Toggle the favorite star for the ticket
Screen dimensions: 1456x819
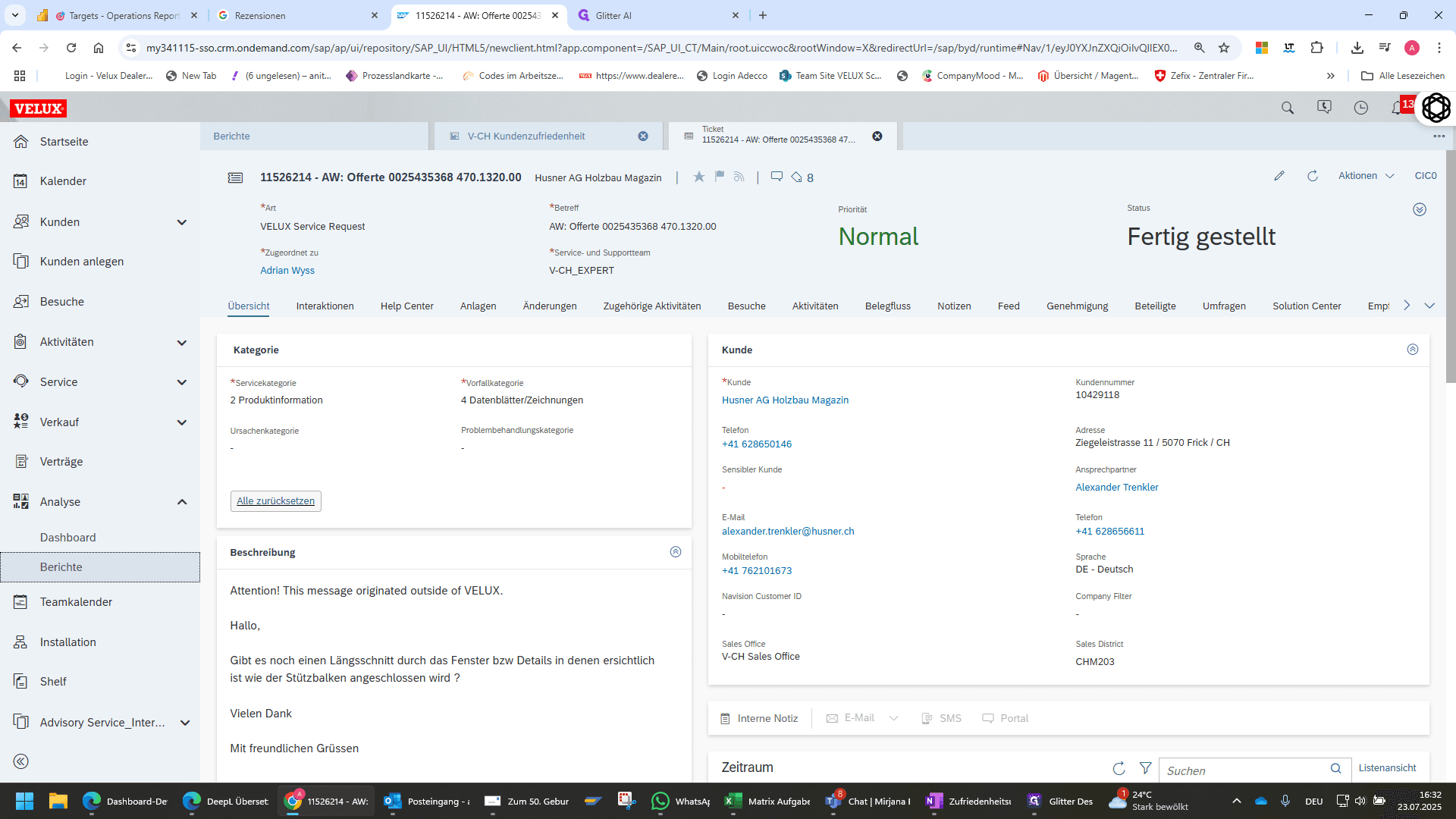pos(699,177)
